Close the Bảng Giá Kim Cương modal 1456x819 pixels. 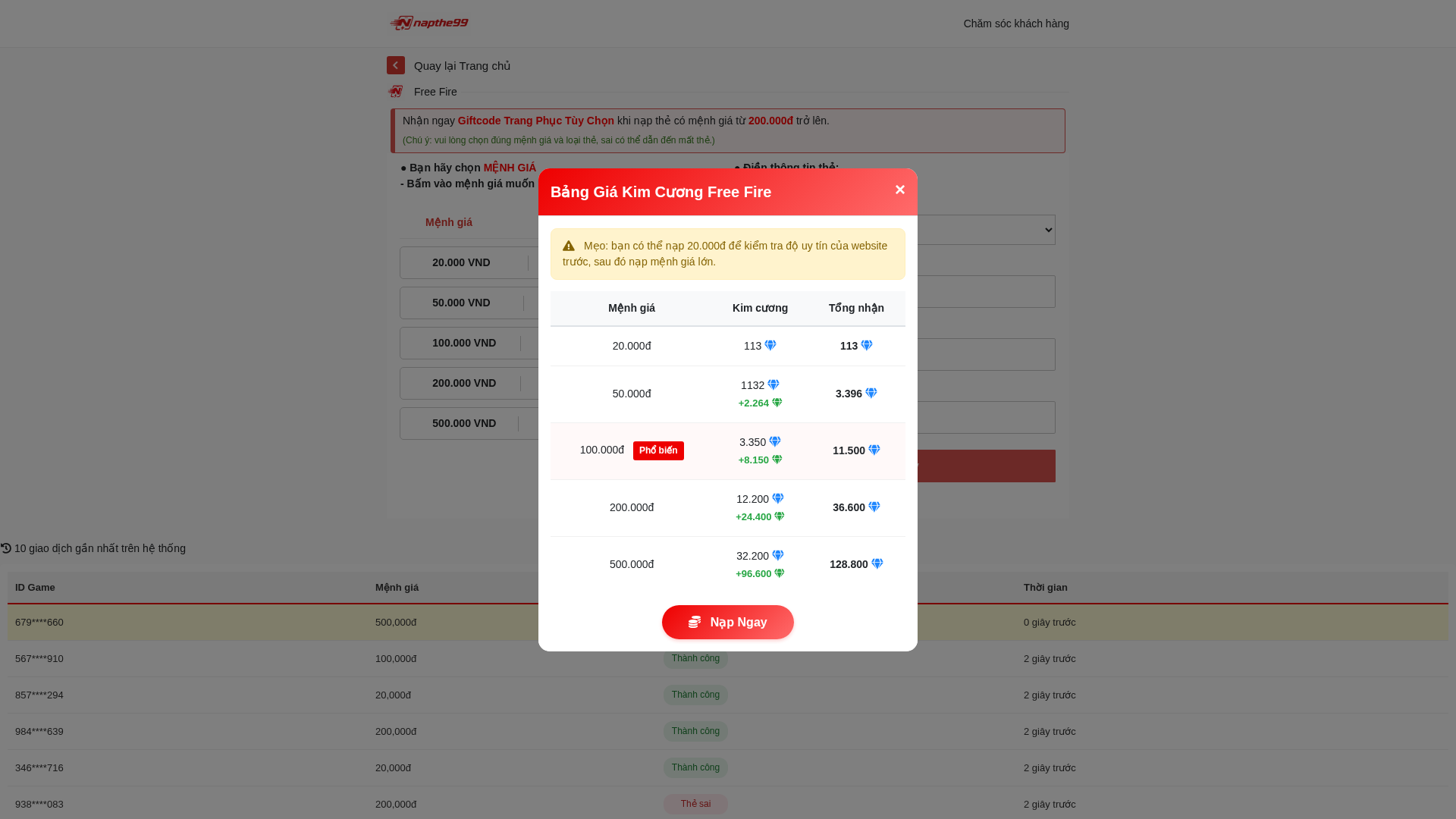point(899,190)
